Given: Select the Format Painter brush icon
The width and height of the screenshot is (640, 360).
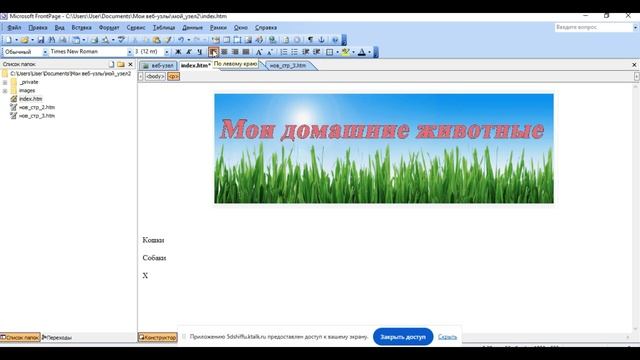Looking at the screenshot, I should pos(167,40).
